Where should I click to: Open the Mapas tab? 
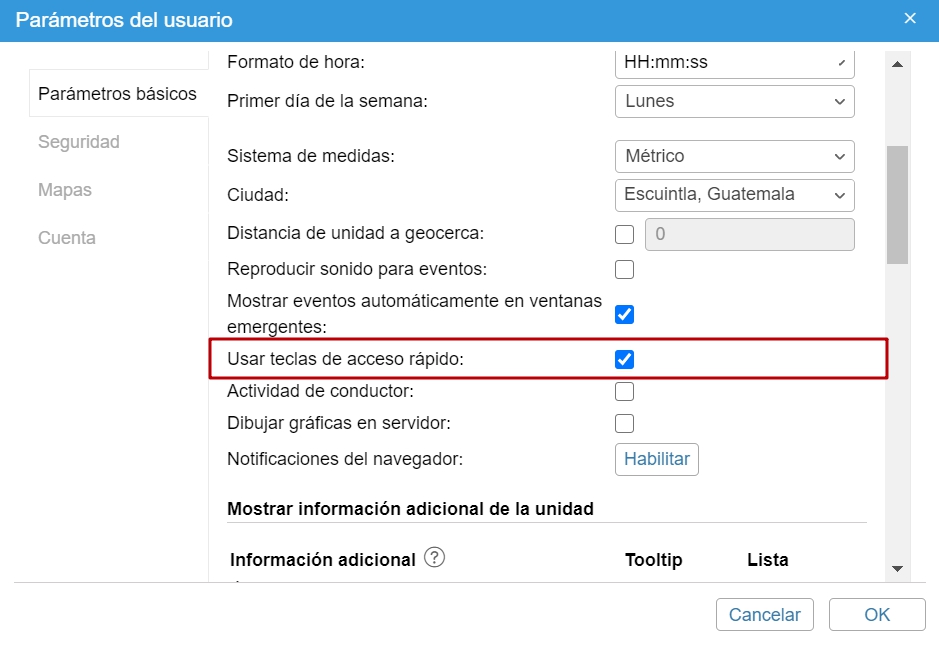click(x=65, y=190)
